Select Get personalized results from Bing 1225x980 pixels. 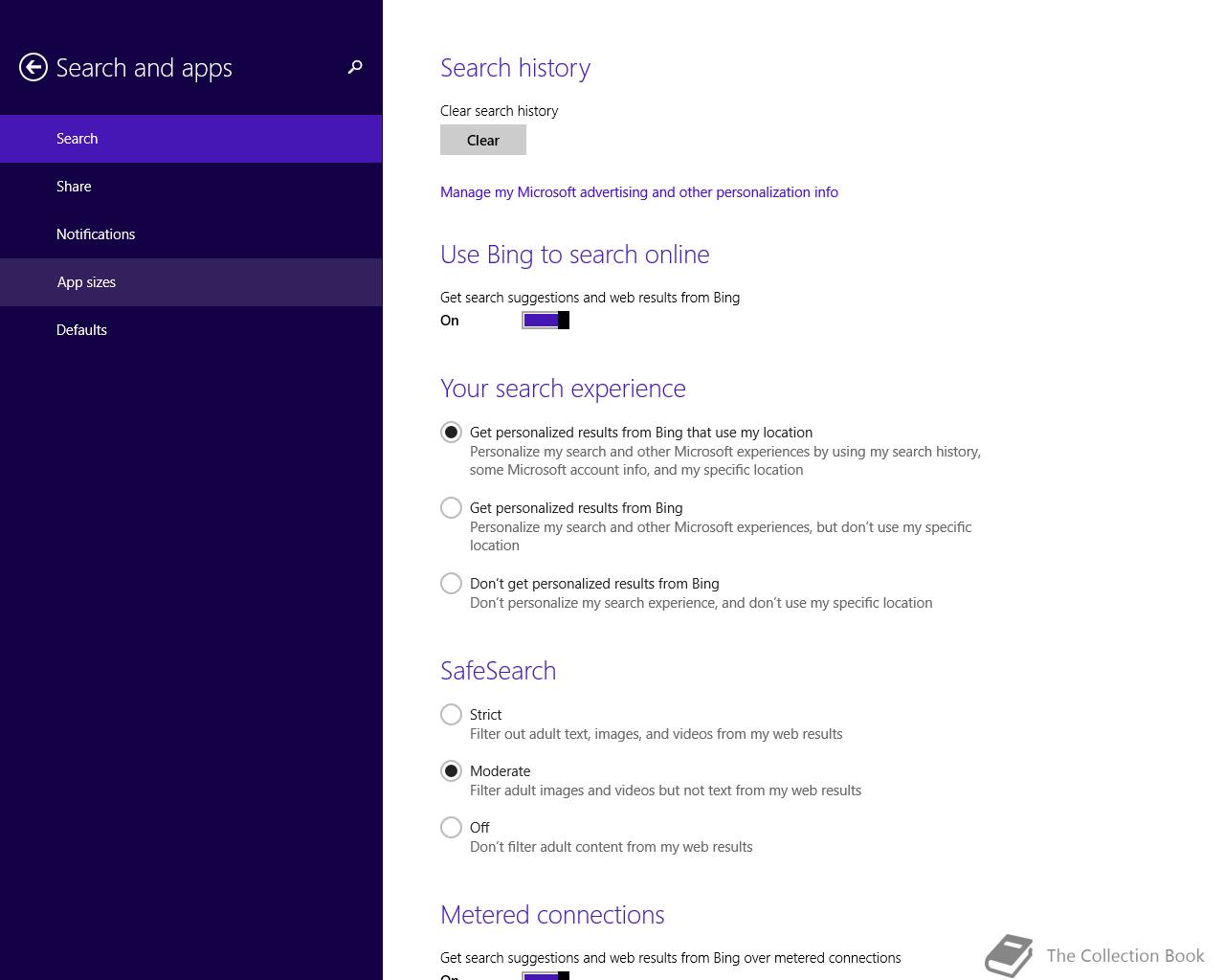451,508
